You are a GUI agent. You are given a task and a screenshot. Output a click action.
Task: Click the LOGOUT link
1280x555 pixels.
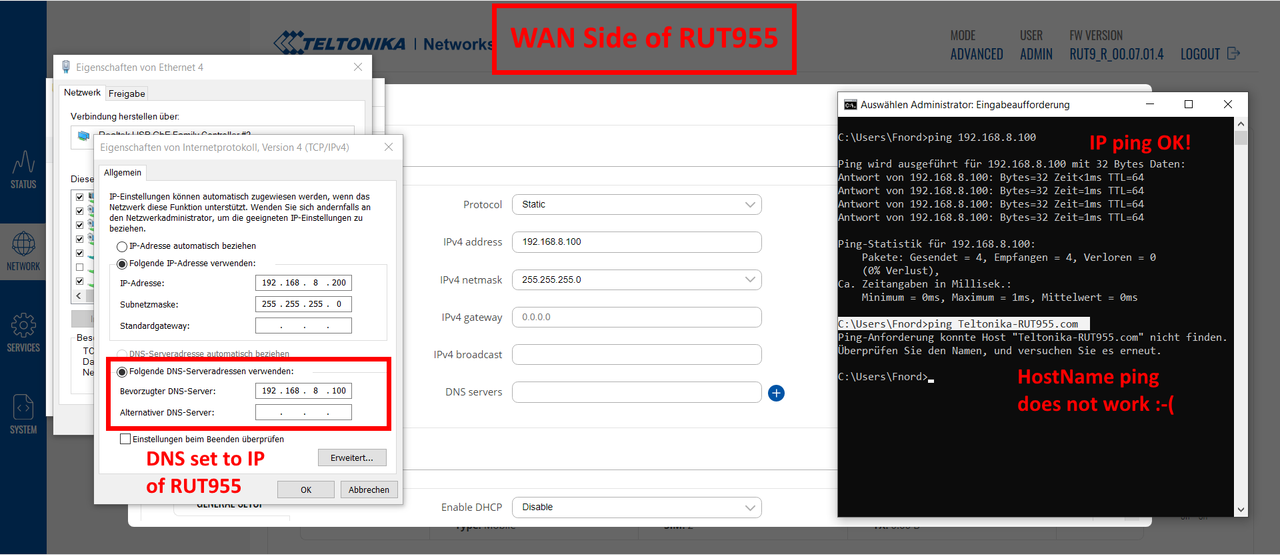point(1200,54)
